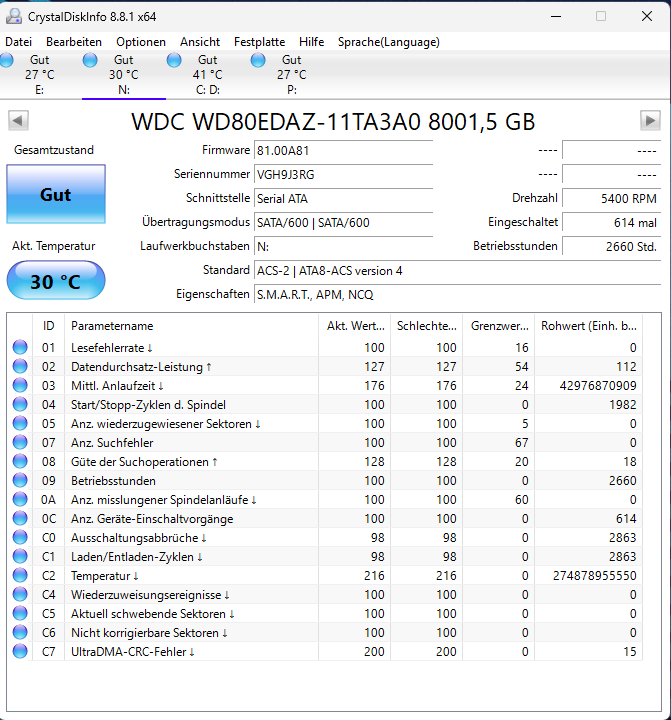Click the Schlechte... column header
The height and width of the screenshot is (720, 671).
(x=427, y=326)
